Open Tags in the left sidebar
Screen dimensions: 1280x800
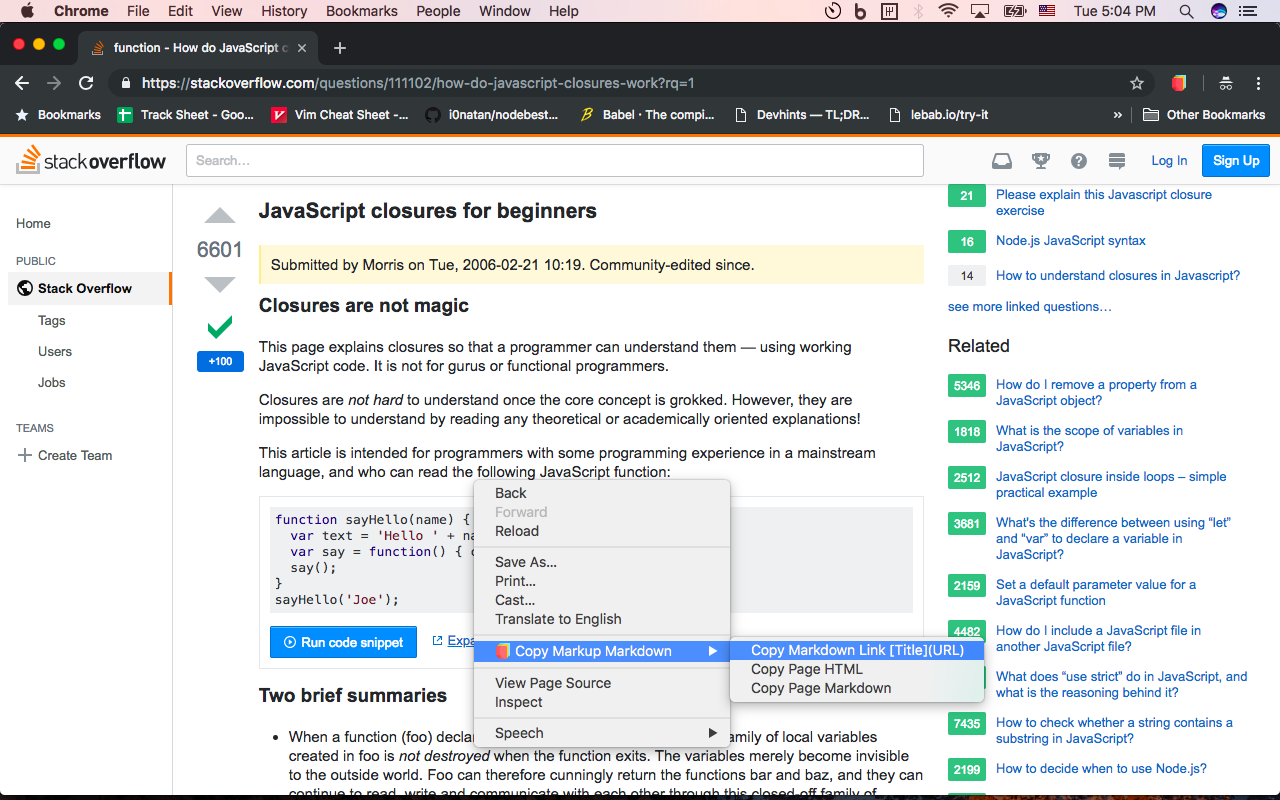click(x=52, y=321)
